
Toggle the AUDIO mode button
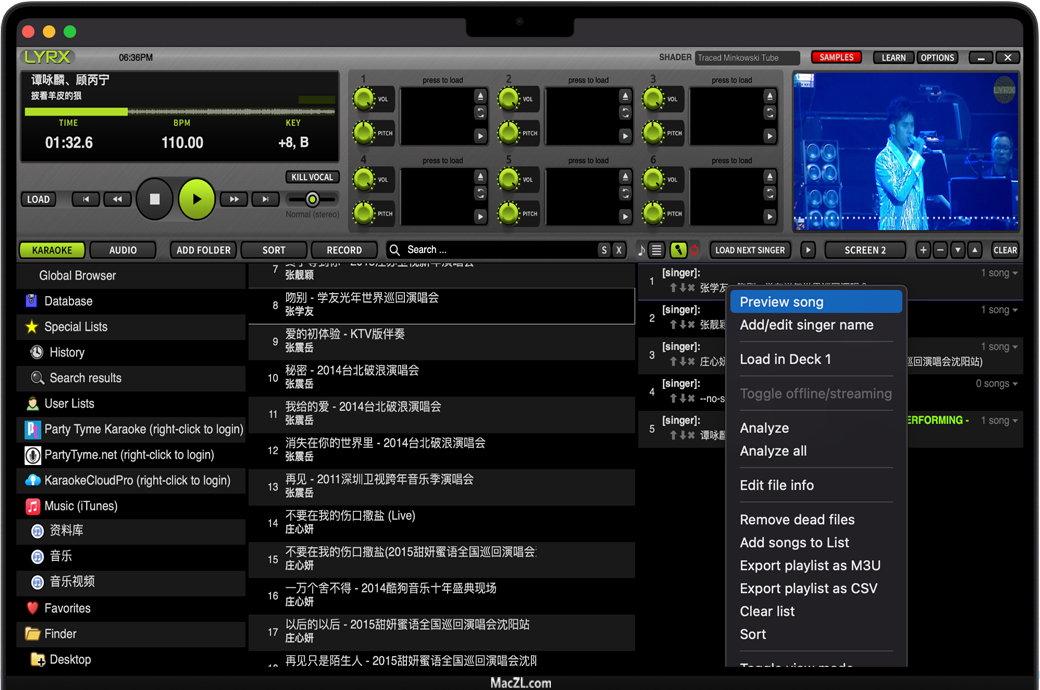click(x=123, y=250)
